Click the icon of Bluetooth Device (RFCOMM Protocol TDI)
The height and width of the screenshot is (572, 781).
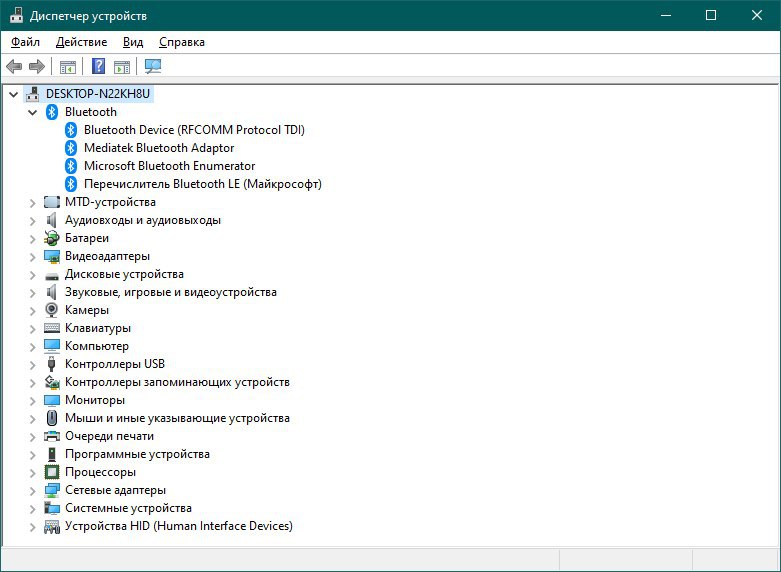(x=71, y=130)
